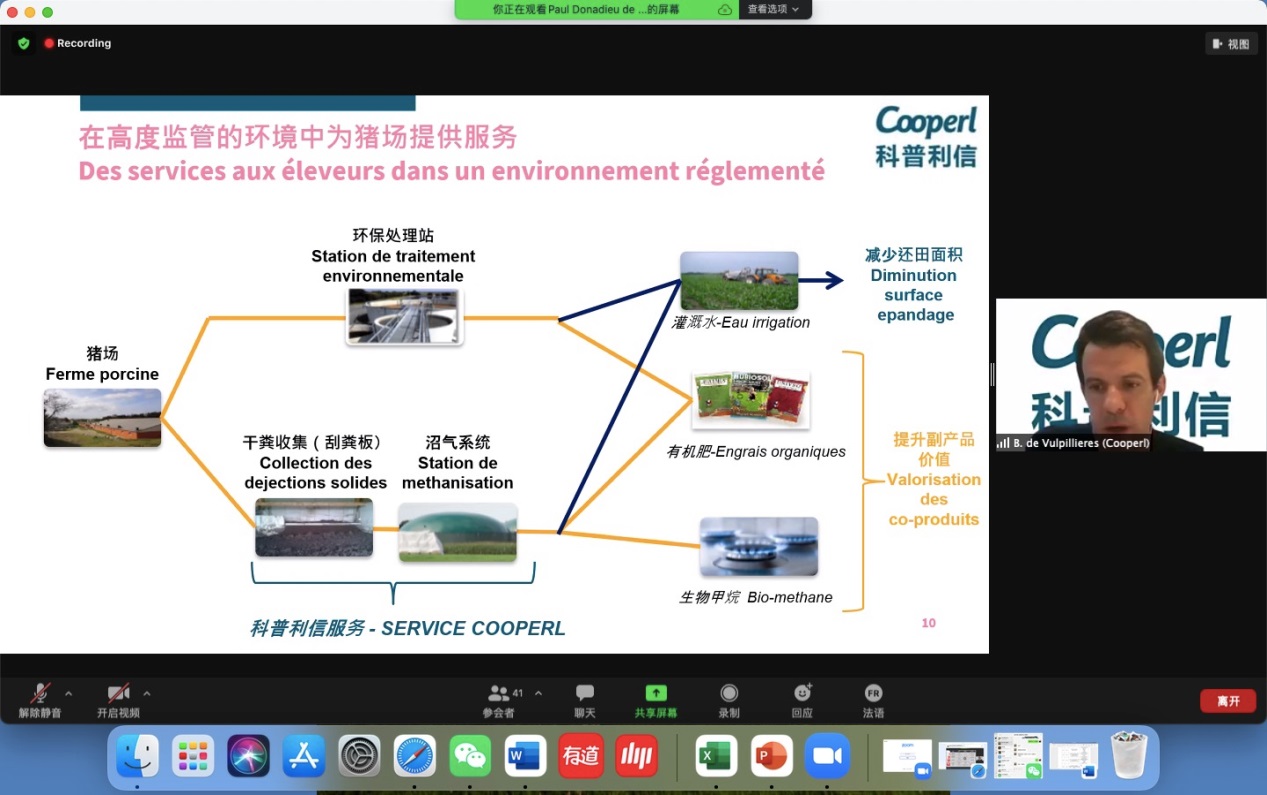Expand the arrow beside participants count
1267x795 pixels.
coord(539,693)
